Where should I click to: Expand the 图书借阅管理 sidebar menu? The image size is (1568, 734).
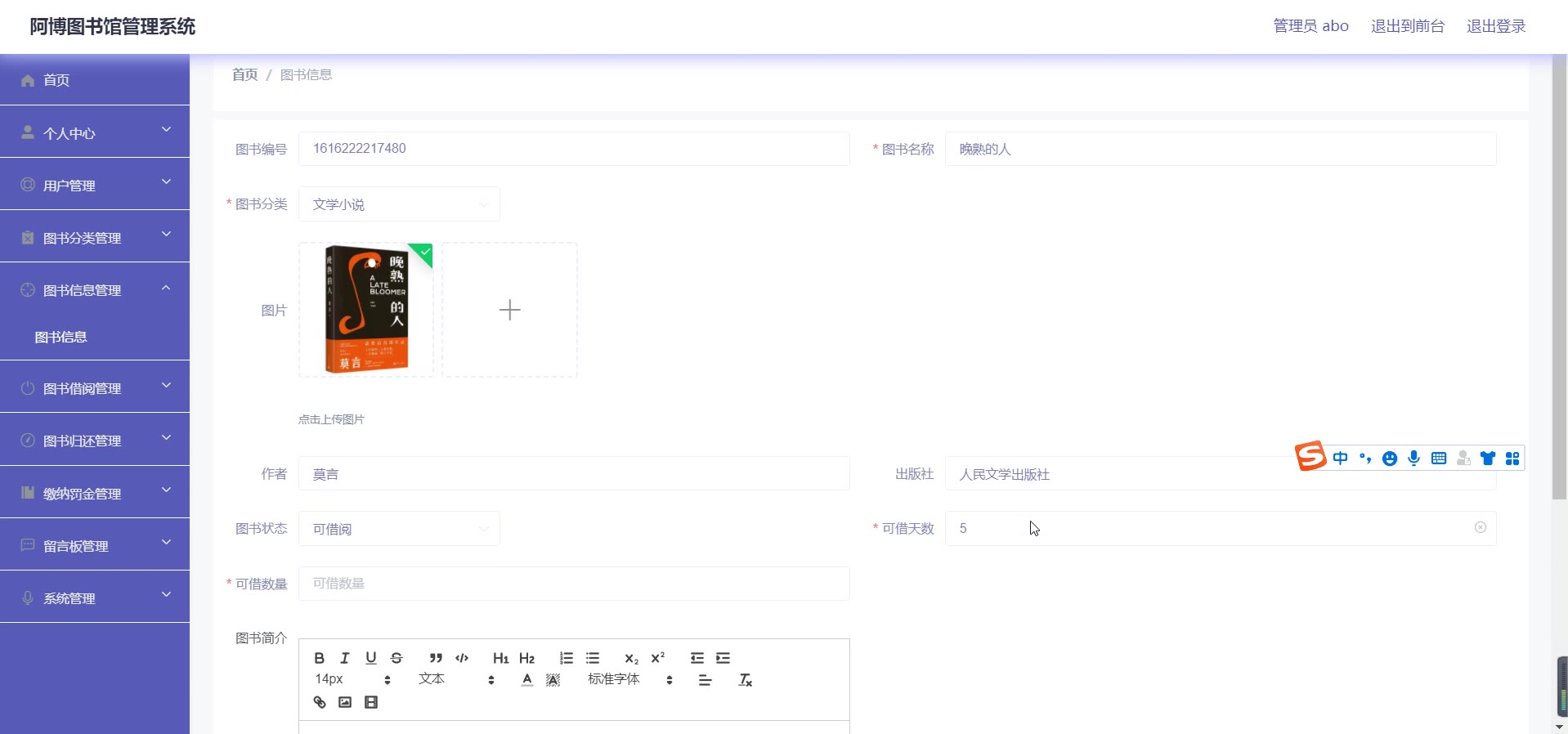click(95, 387)
